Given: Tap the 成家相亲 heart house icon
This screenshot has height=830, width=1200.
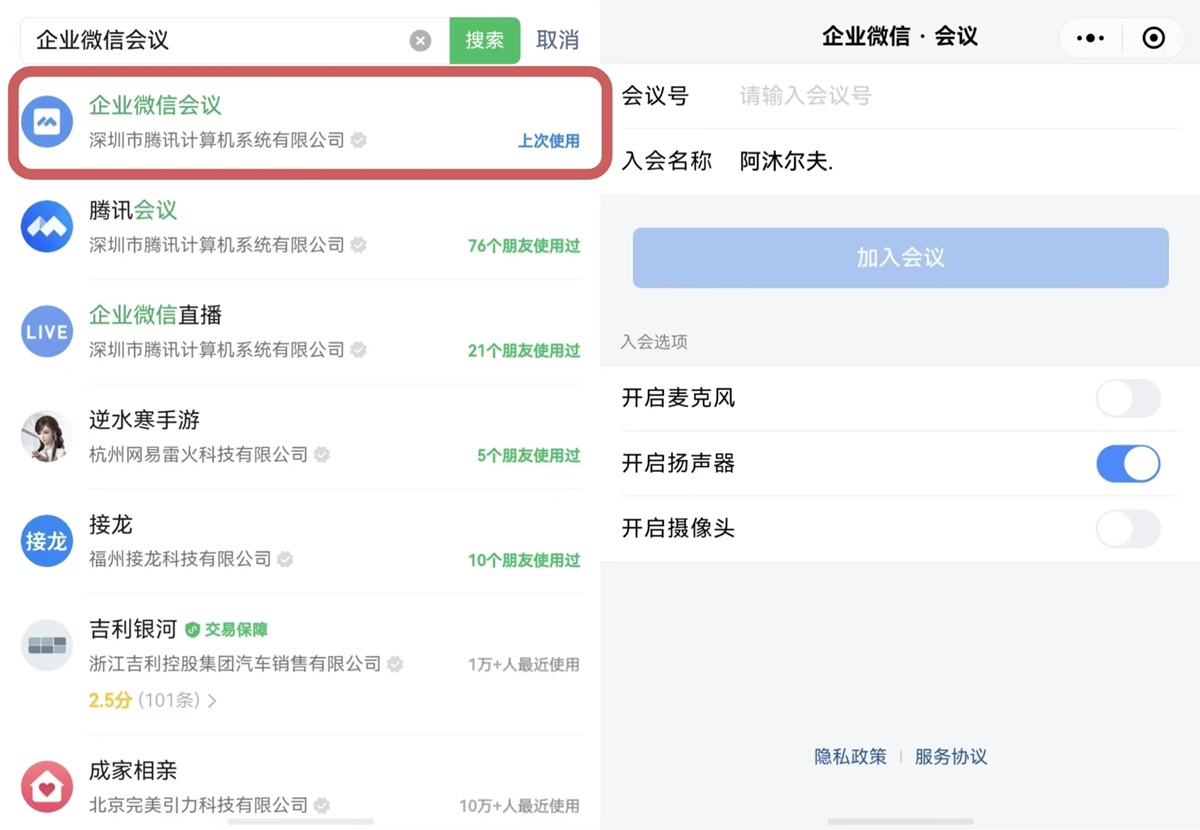Looking at the screenshot, I should (47, 787).
